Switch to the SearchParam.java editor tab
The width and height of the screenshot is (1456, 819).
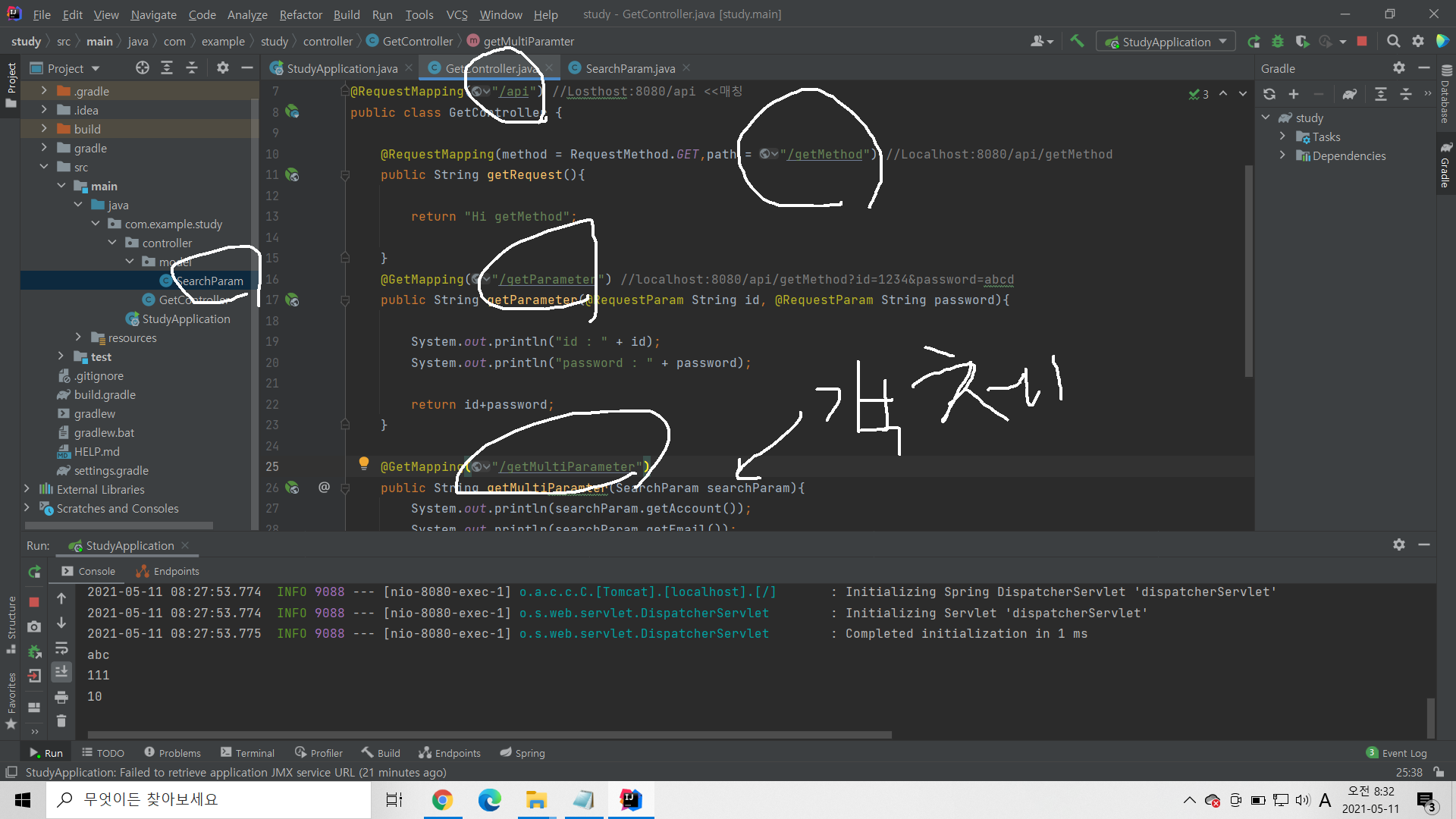629,68
